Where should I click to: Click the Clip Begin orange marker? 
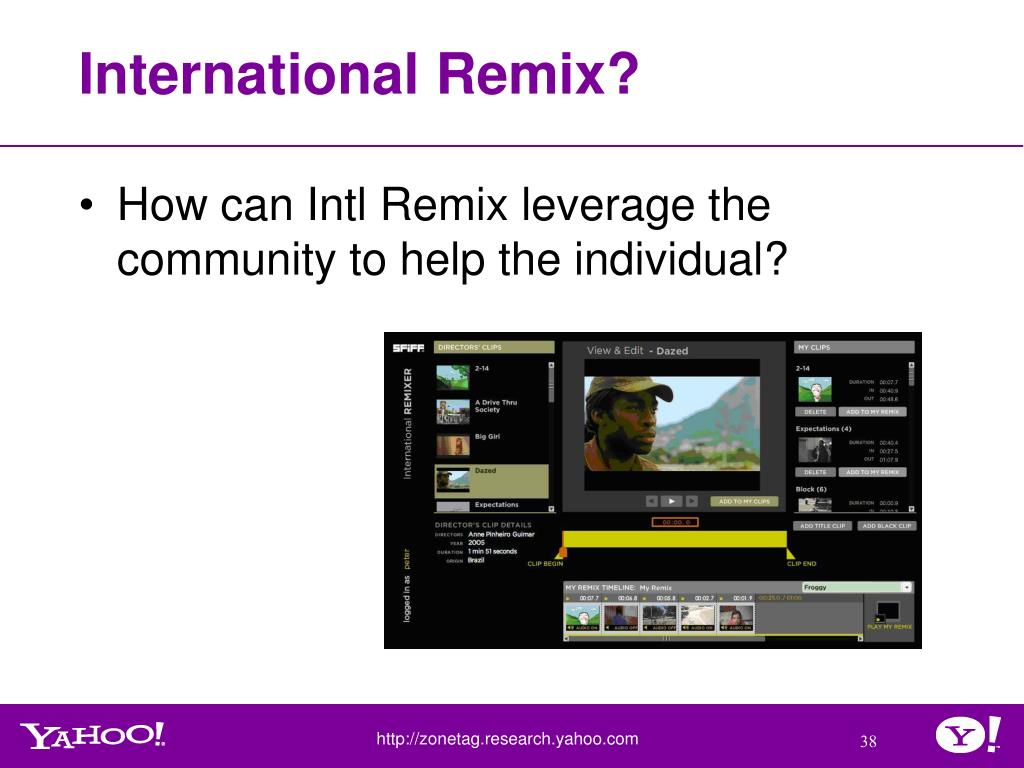tap(561, 552)
